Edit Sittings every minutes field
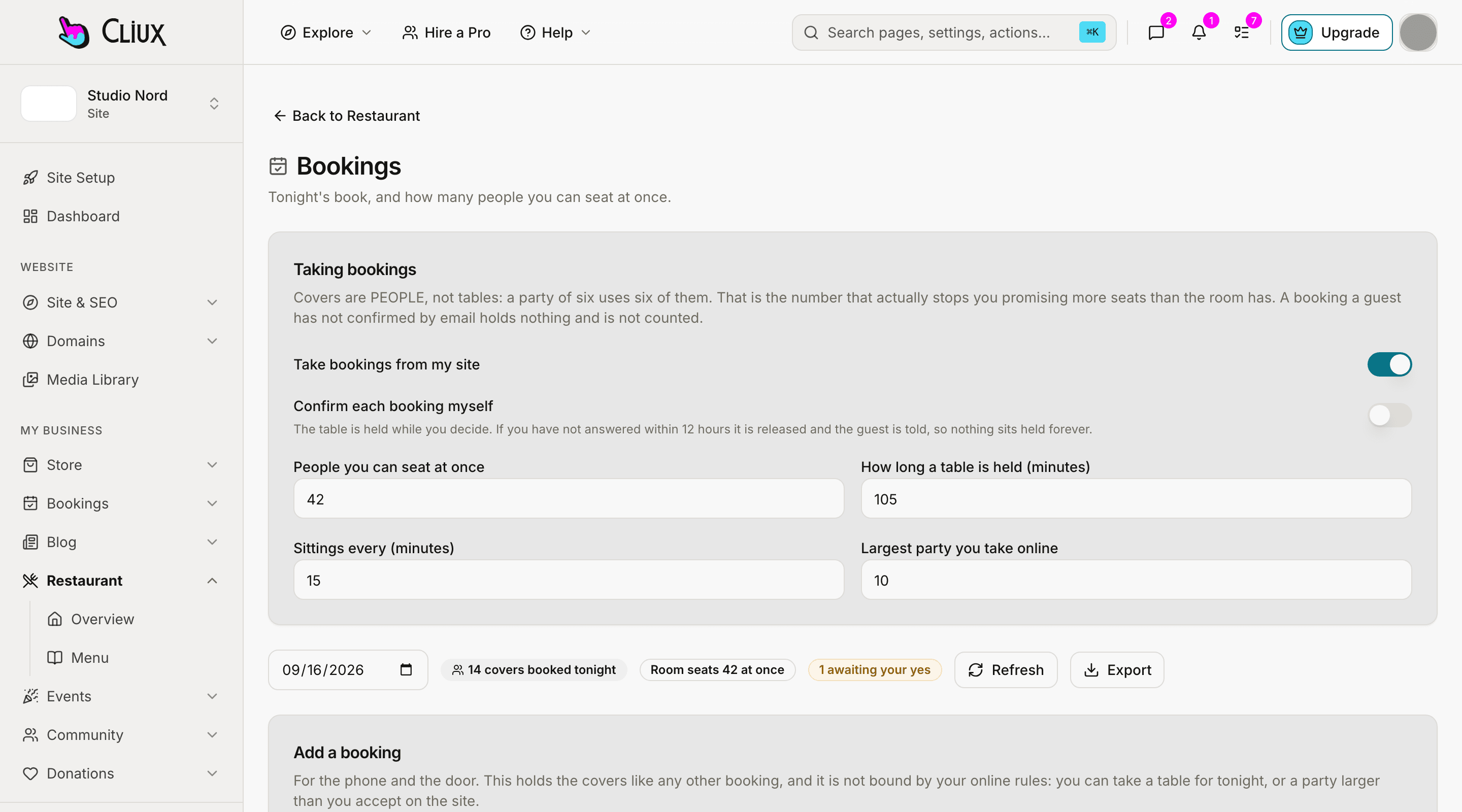Screen dimensions: 1462x812 [569, 580]
